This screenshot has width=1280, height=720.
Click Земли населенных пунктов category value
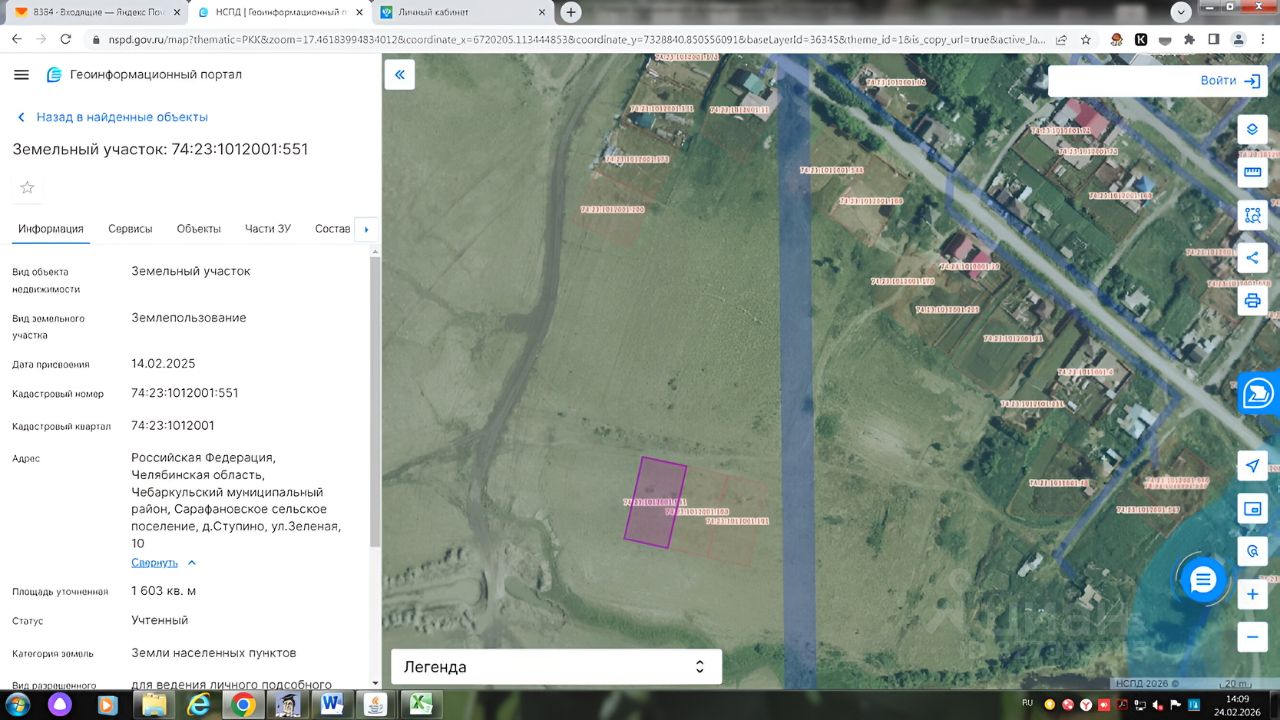click(x=214, y=653)
